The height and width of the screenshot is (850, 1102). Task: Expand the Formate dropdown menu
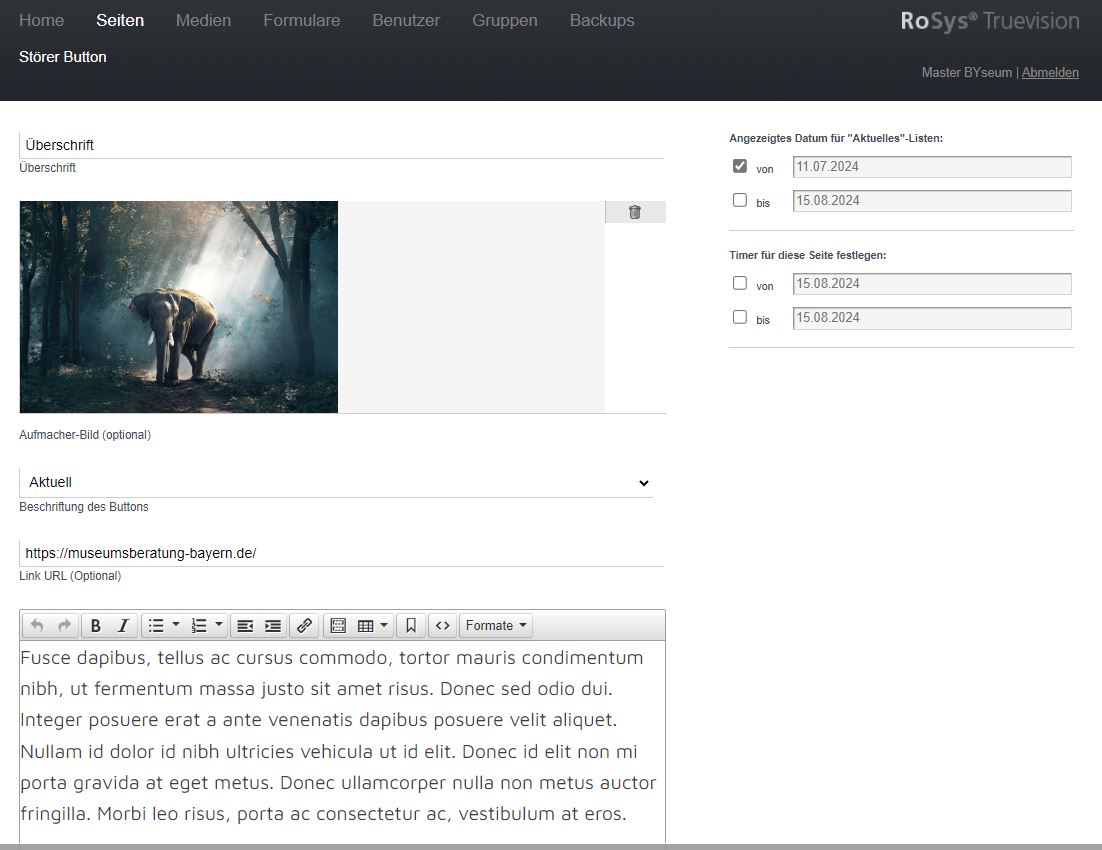click(x=496, y=626)
